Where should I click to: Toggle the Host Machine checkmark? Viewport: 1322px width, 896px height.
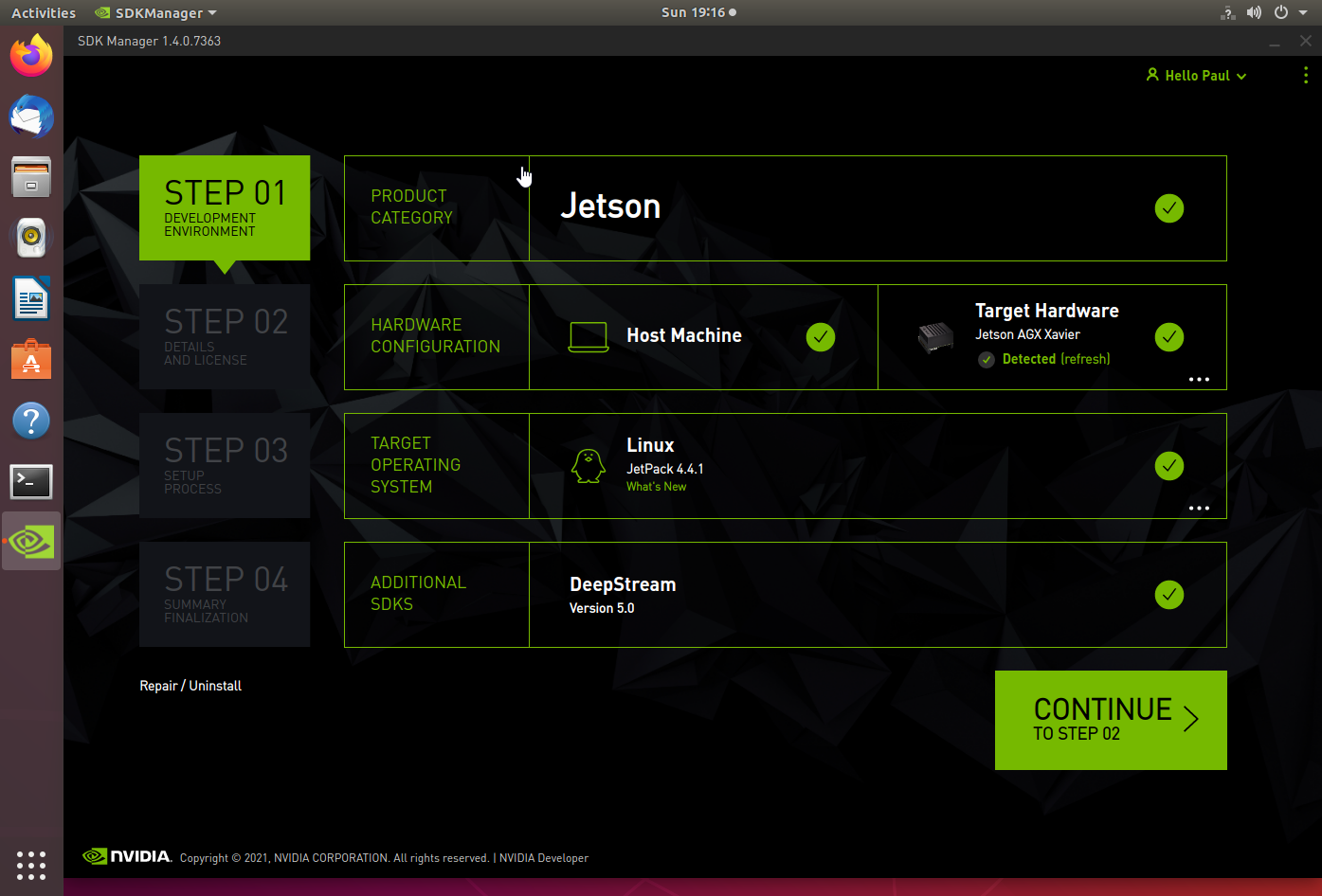pos(821,337)
